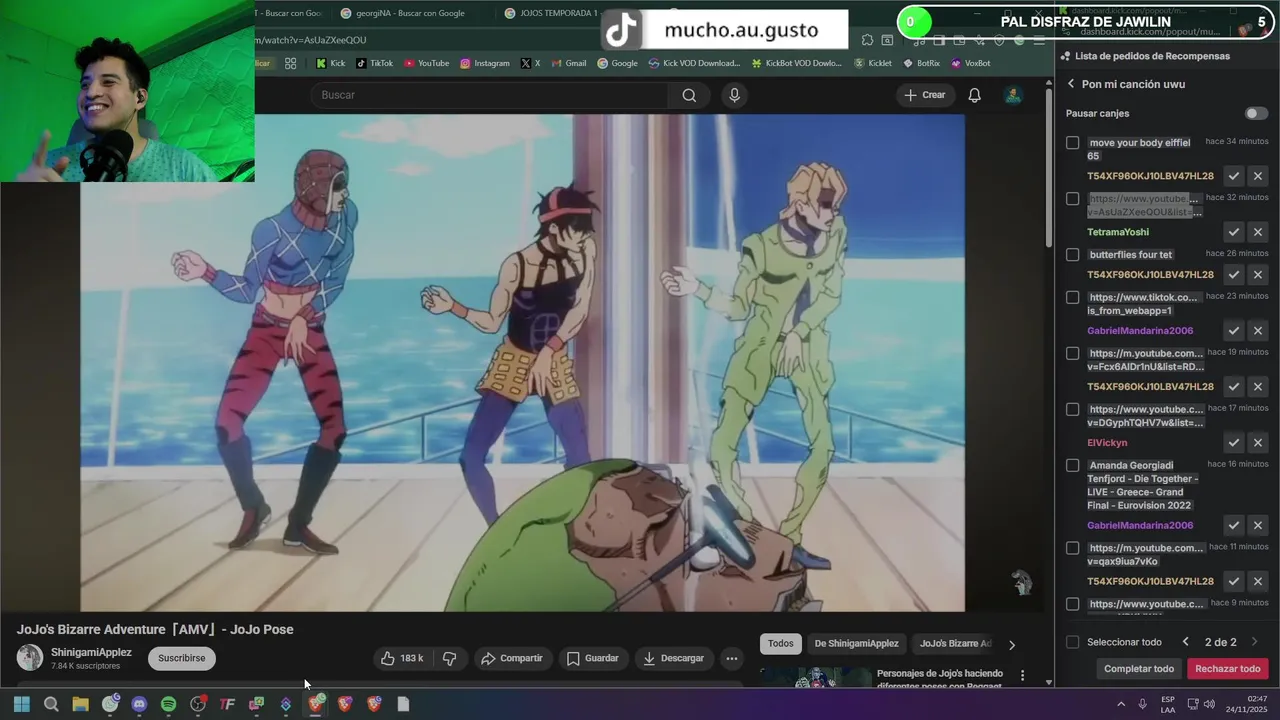Approve the Amanda Georgiadi Tenfjord request
This screenshot has height=720, width=1280.
click(1234, 525)
